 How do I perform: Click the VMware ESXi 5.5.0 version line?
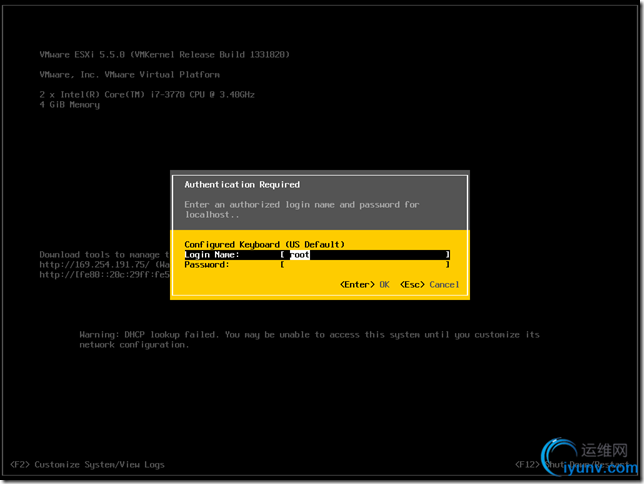click(x=164, y=55)
